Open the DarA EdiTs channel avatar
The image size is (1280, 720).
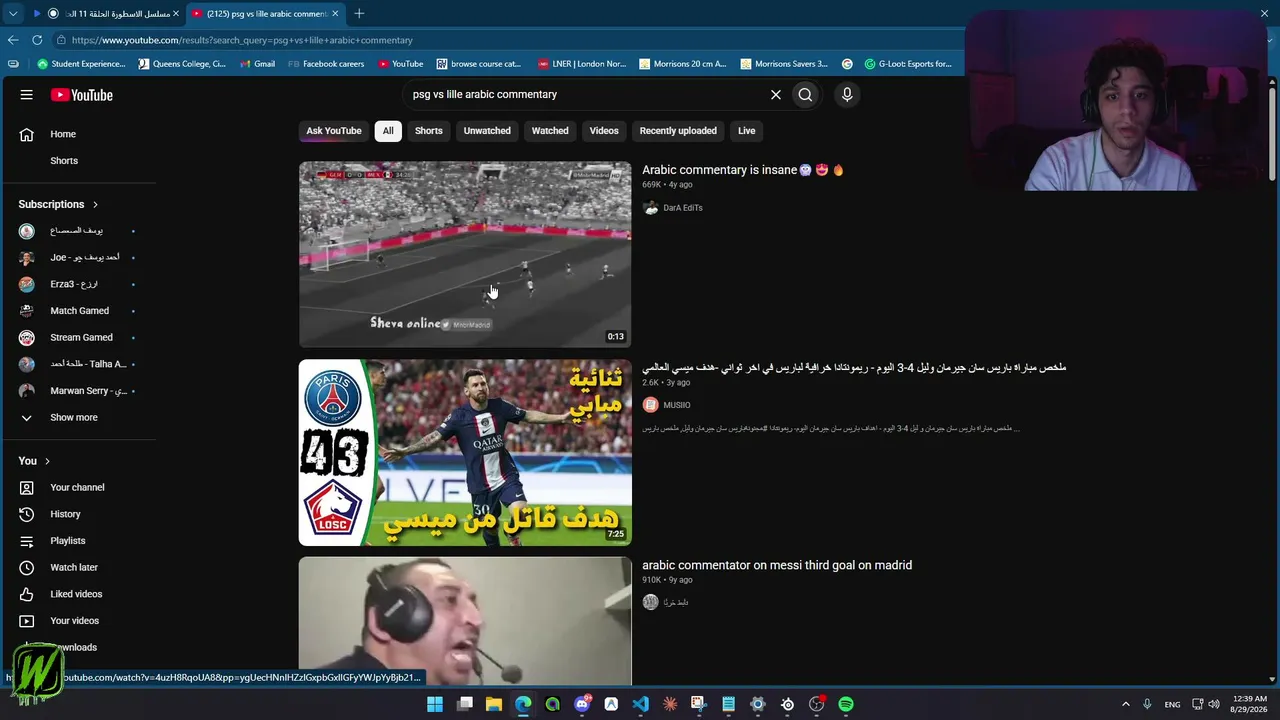651,208
